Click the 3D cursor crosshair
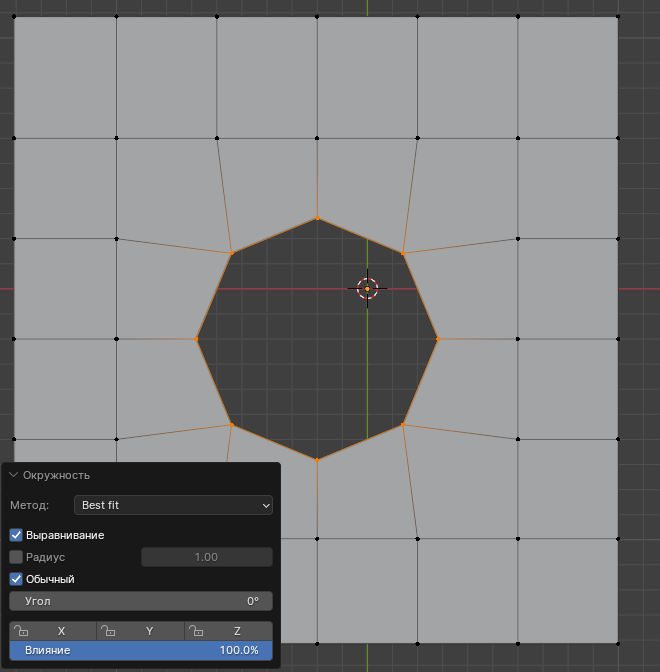 (x=367, y=289)
